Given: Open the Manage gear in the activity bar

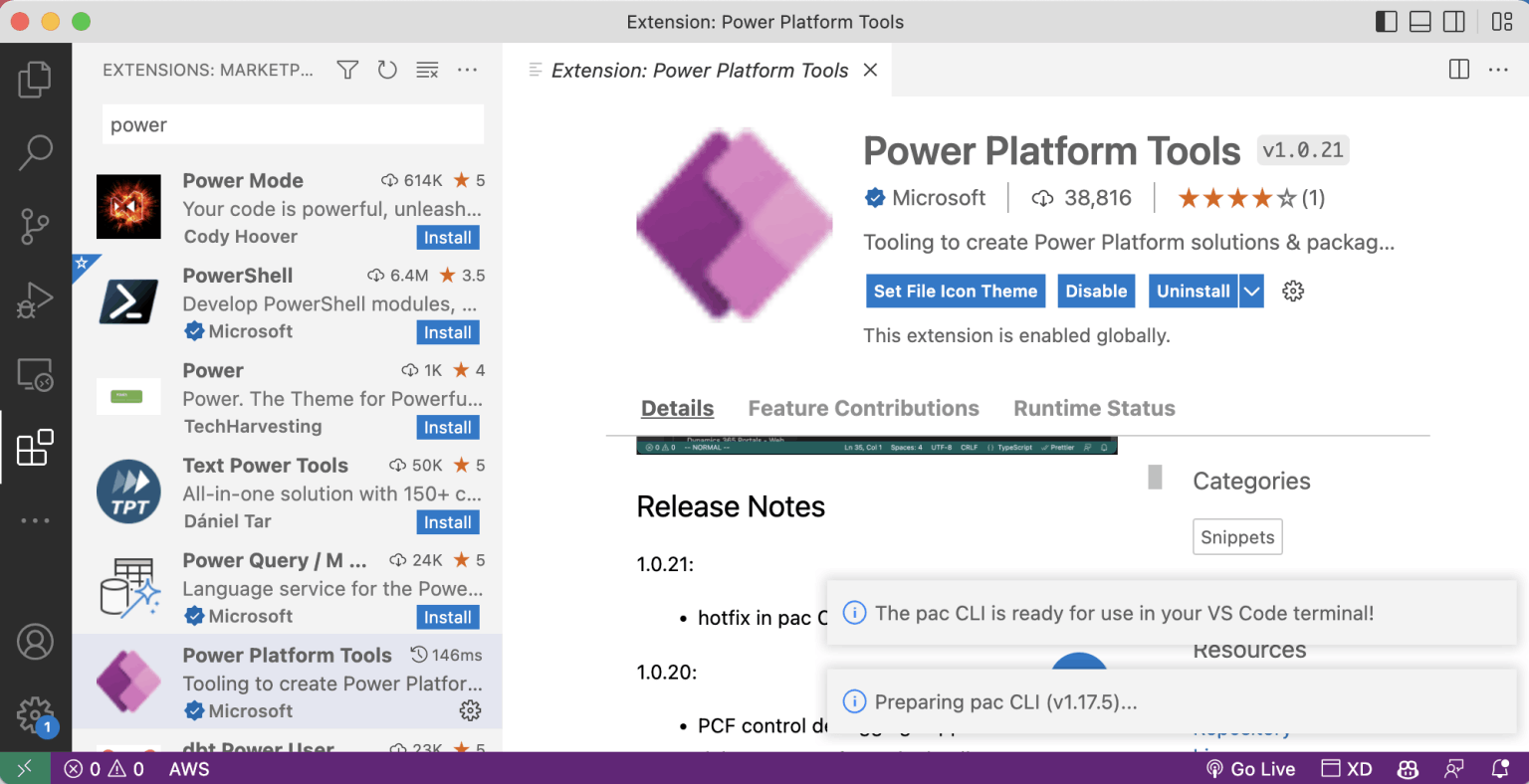Looking at the screenshot, I should click(x=35, y=715).
